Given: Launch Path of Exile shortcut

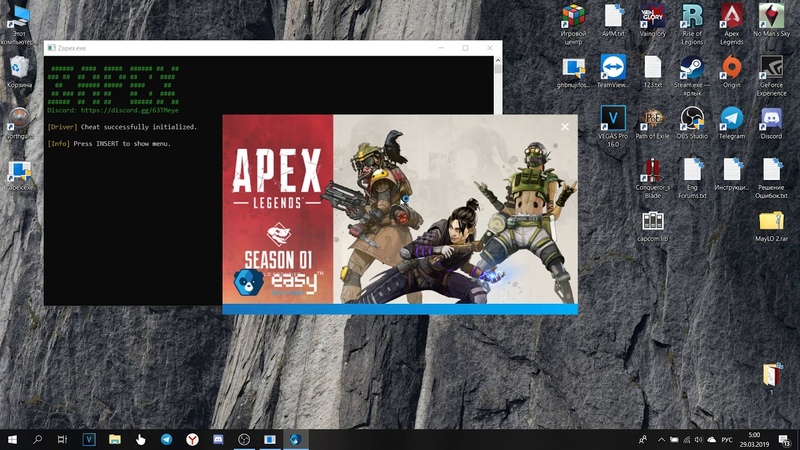Looking at the screenshot, I should (653, 123).
